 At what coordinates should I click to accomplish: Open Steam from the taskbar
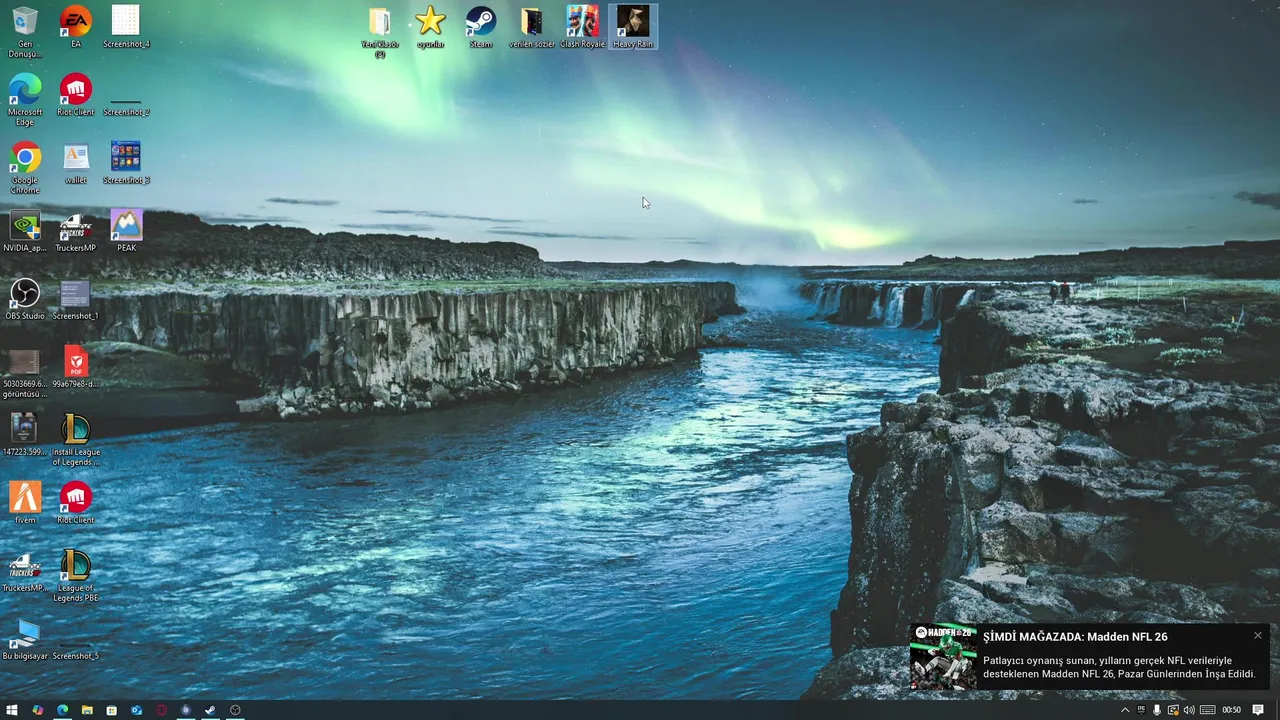tap(210, 710)
